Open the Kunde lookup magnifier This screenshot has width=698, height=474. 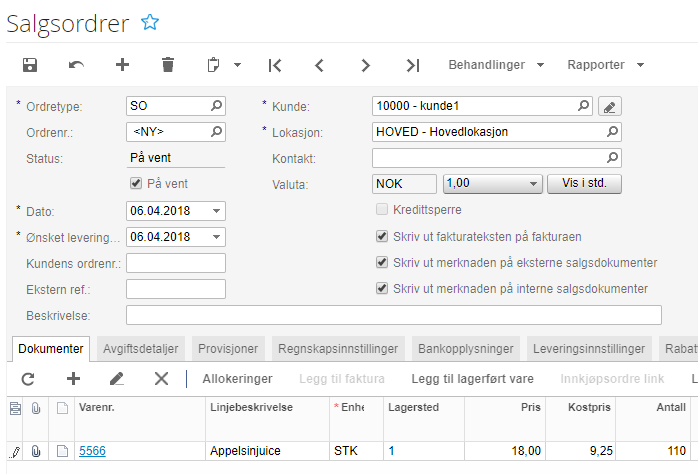(583, 106)
